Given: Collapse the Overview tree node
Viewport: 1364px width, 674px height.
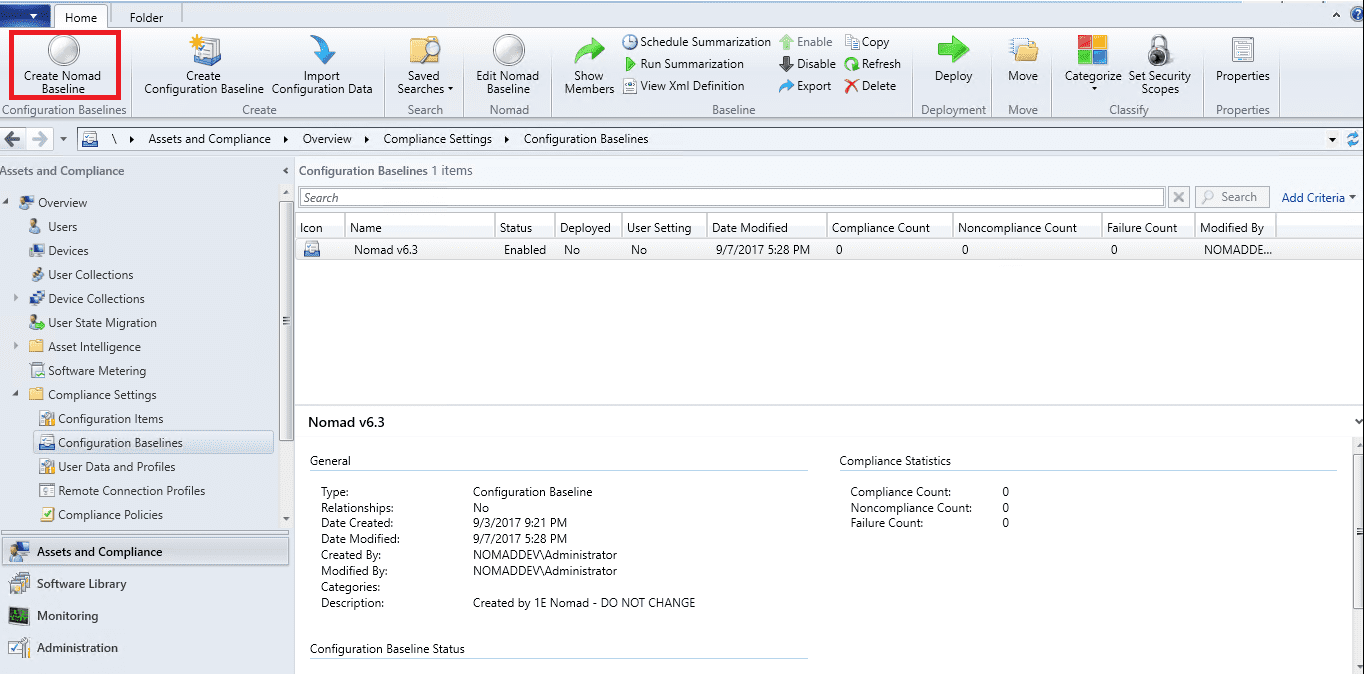Looking at the screenshot, I should point(7,202).
